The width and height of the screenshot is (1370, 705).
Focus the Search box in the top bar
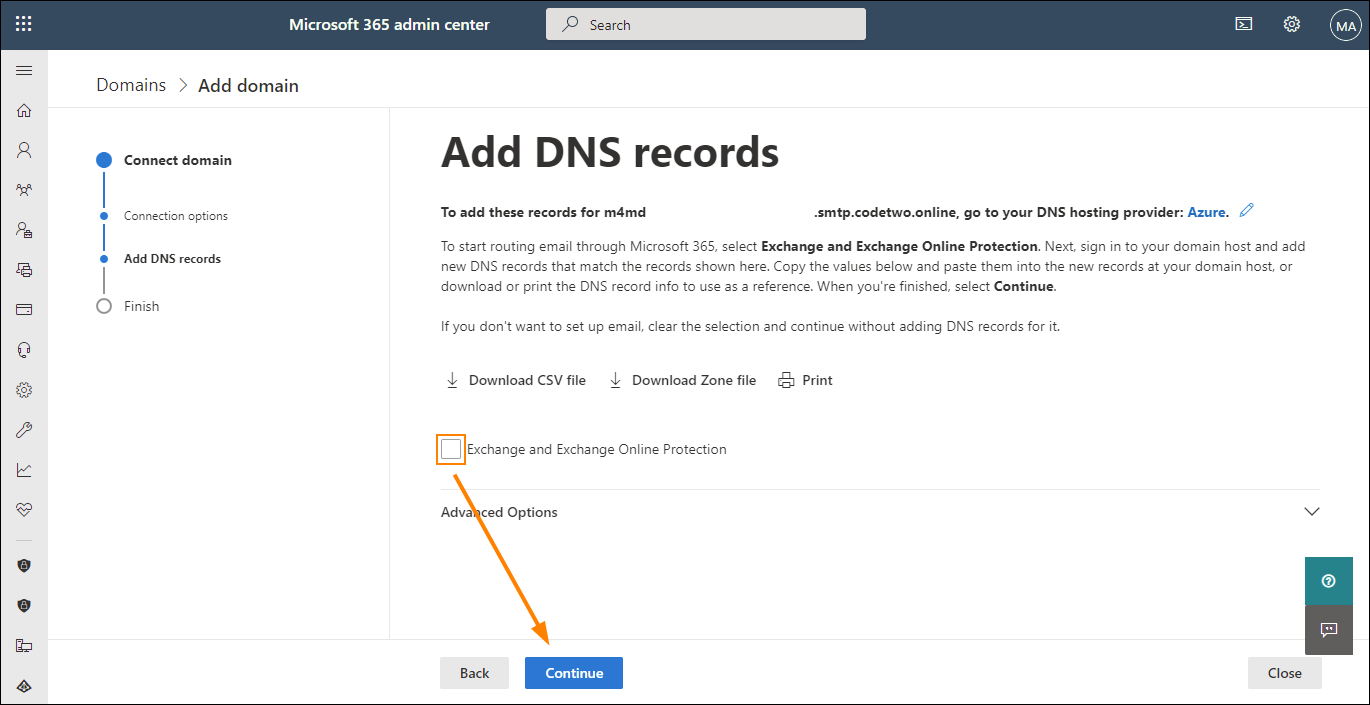[706, 24]
